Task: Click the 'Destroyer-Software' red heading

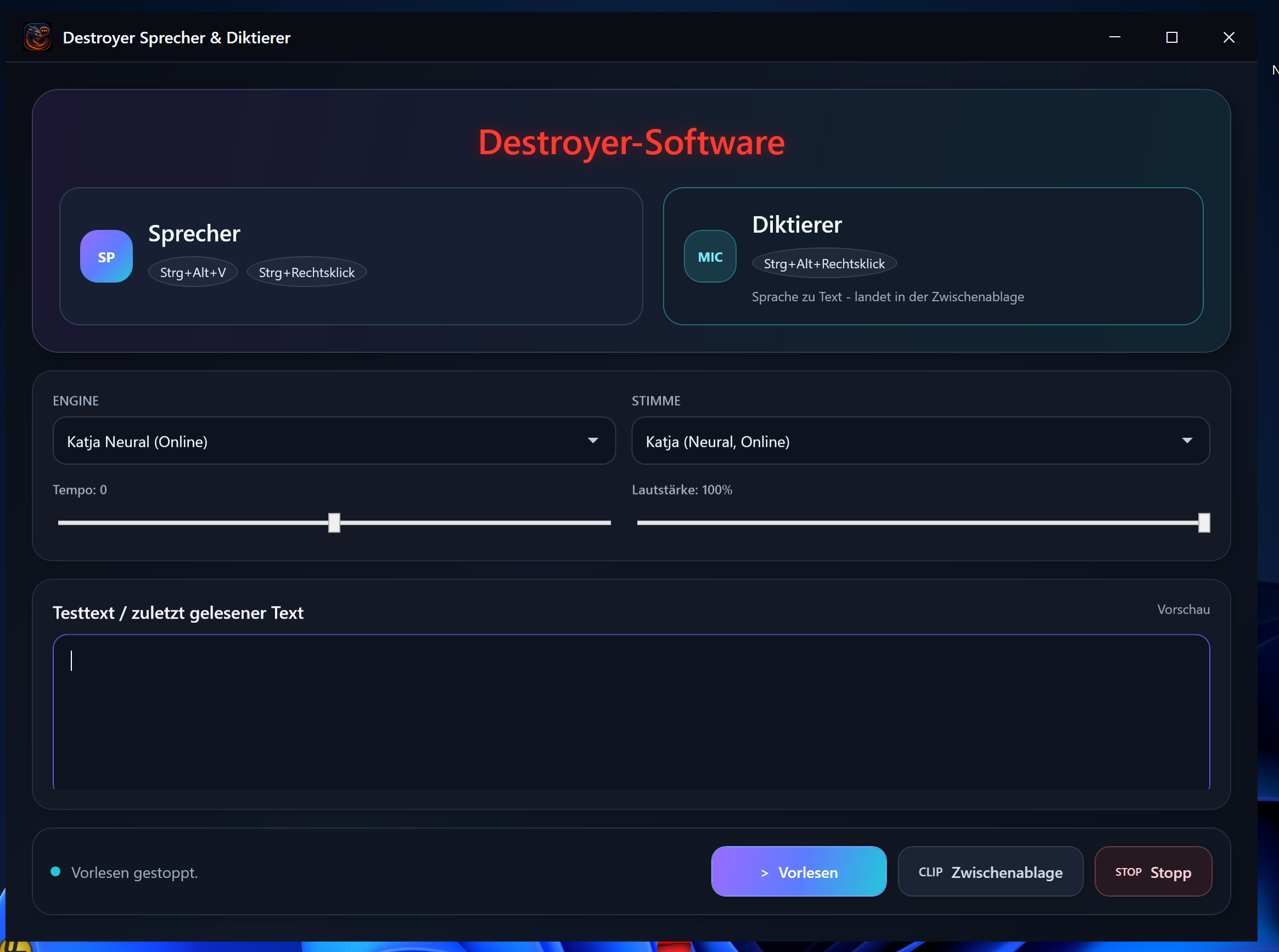Action: coord(631,142)
